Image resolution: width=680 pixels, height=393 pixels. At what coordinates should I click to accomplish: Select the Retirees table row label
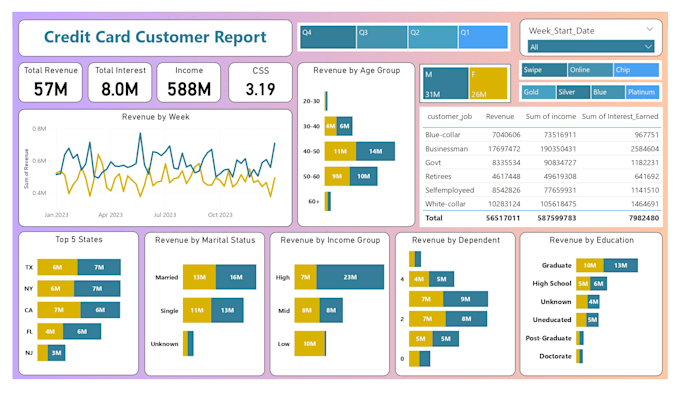(438, 177)
